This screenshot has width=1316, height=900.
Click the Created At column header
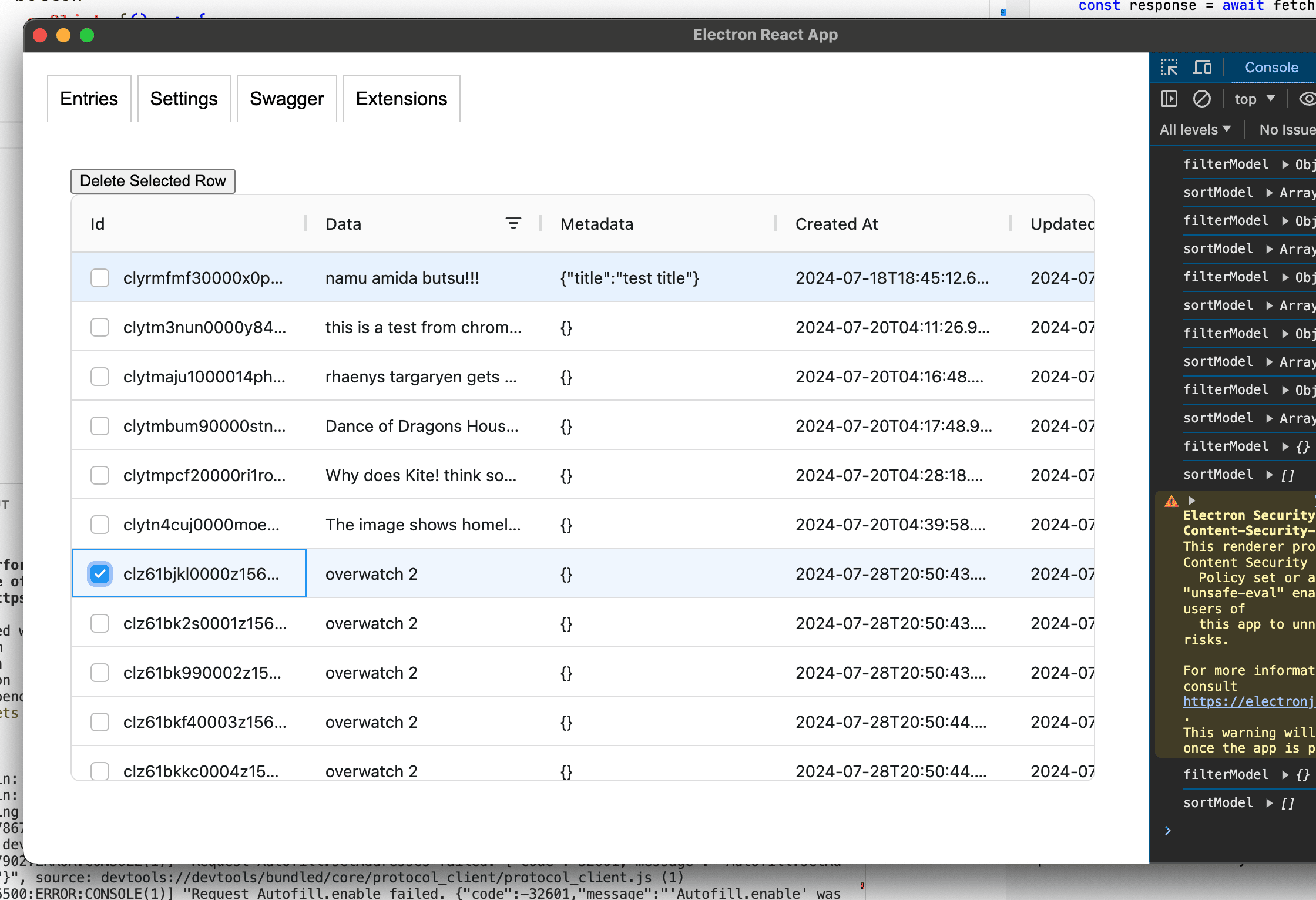tap(837, 224)
